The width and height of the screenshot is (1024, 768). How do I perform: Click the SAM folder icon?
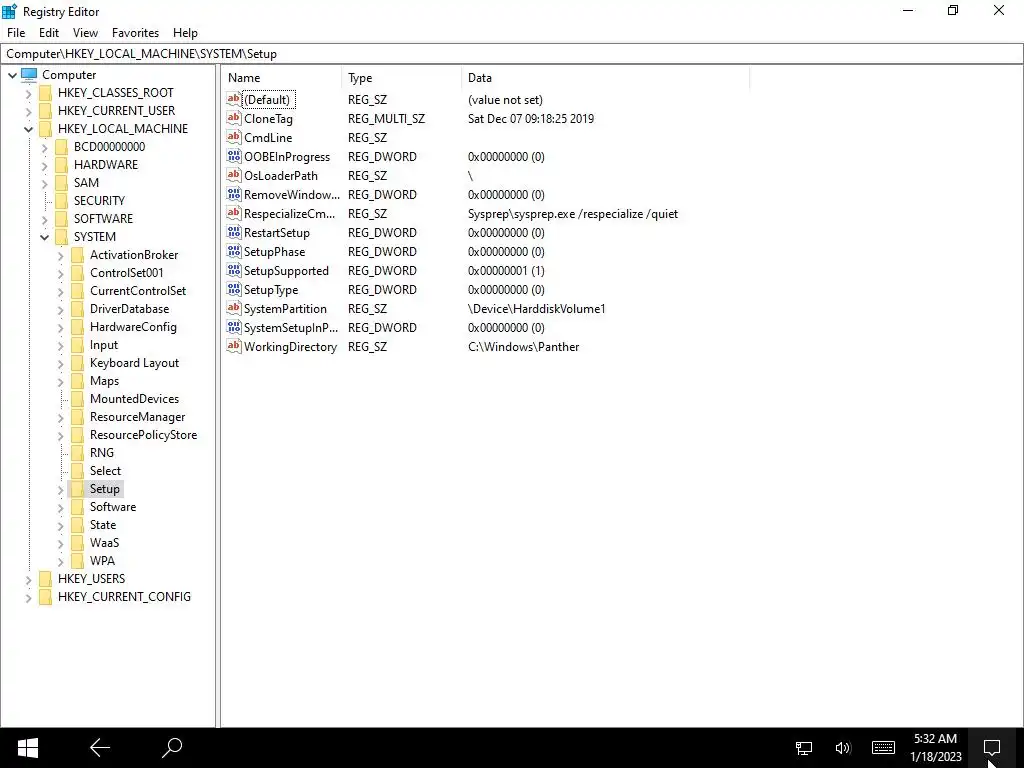61,183
